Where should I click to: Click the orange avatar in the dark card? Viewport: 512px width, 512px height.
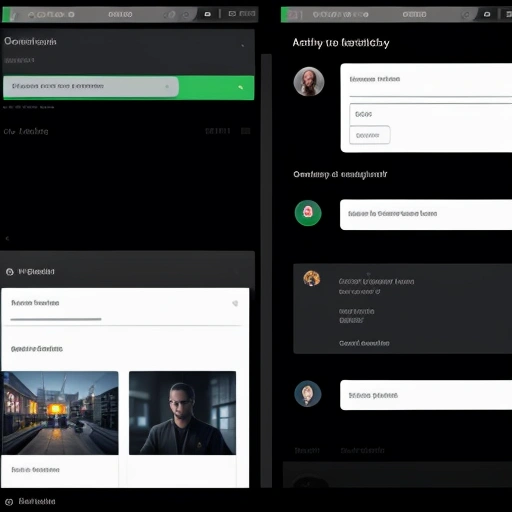(x=312, y=278)
